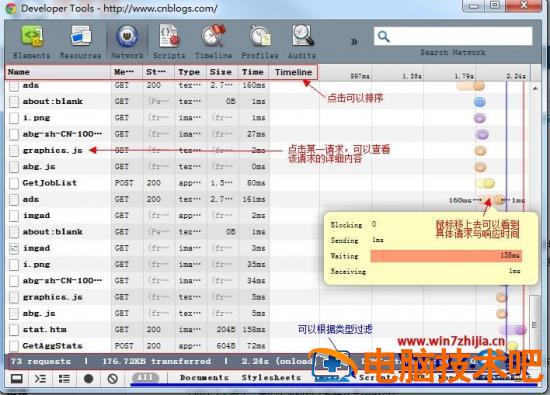Viewport: 550px width, 395px height.
Task: Click the blue about:blank timeline bubble
Action: [480, 102]
